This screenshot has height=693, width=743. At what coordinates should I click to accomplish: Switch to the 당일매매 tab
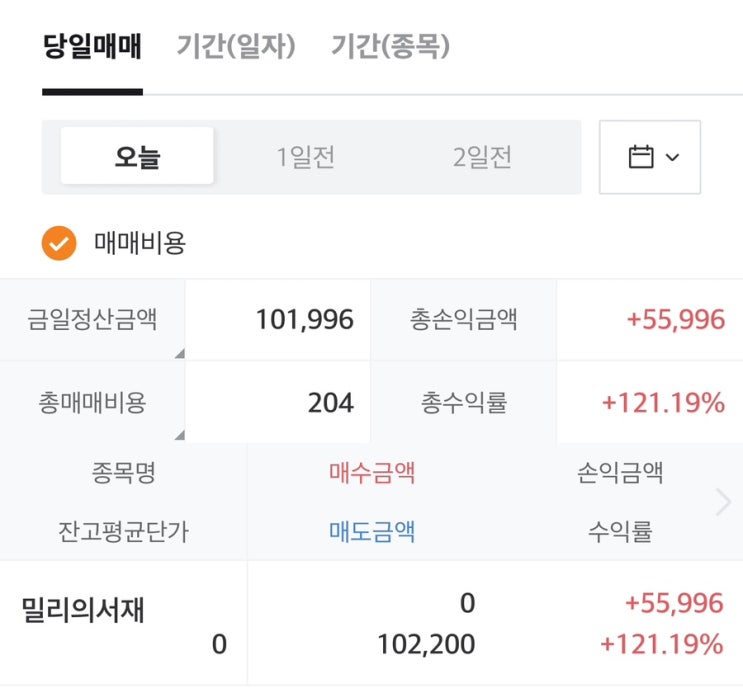(x=92, y=47)
